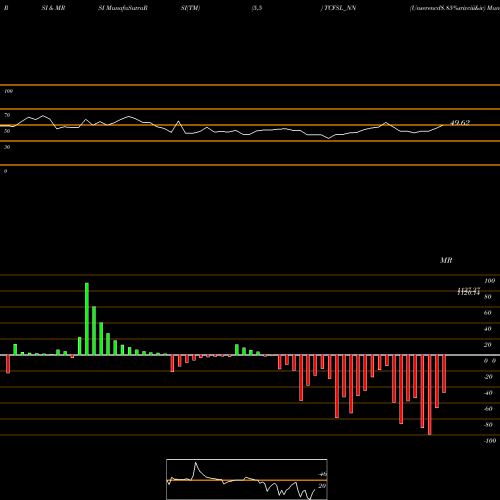The width and height of the screenshot is (500, 500).
Task: Click the tallest green MR bar
Action: pos(87,319)
